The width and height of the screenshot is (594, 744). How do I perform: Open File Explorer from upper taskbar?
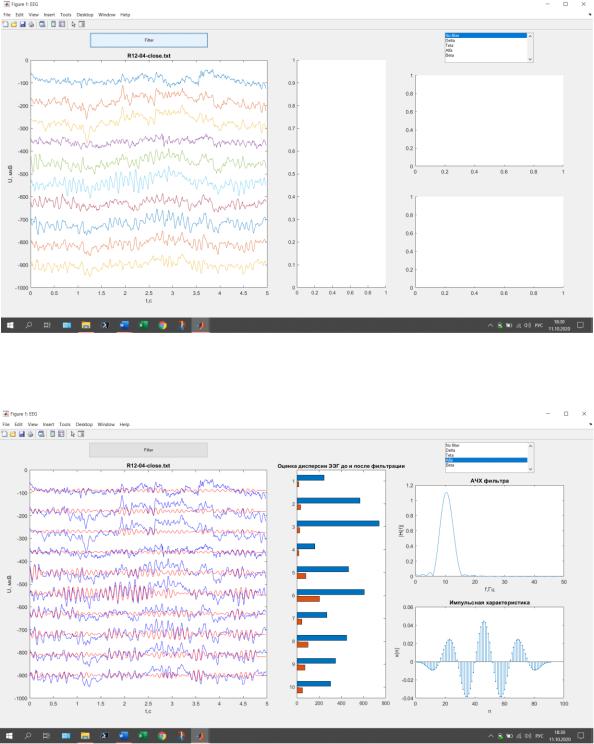(x=86, y=325)
